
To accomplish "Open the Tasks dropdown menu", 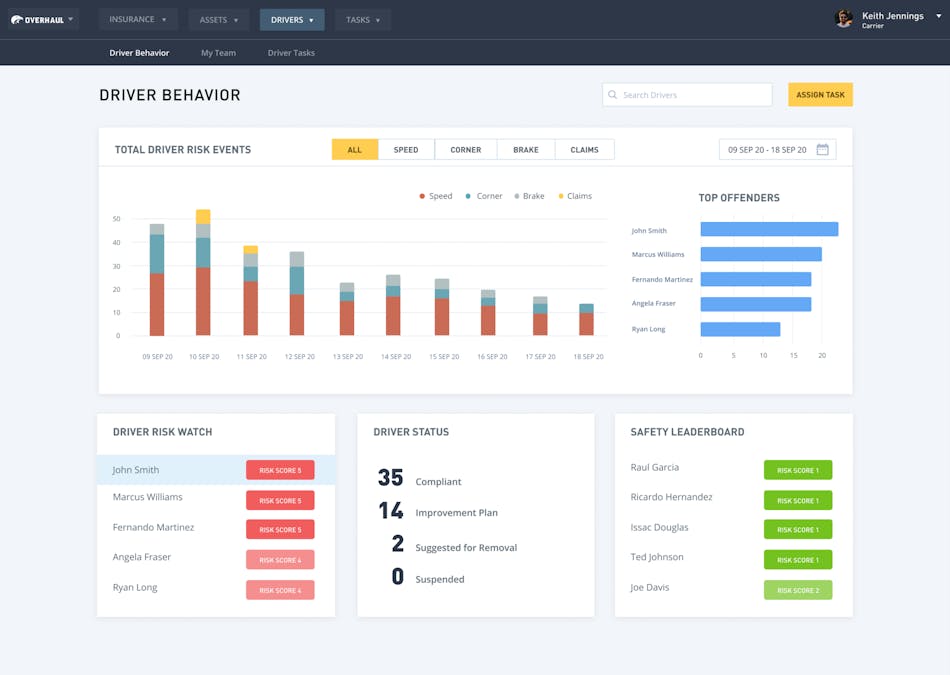I will click(x=362, y=19).
